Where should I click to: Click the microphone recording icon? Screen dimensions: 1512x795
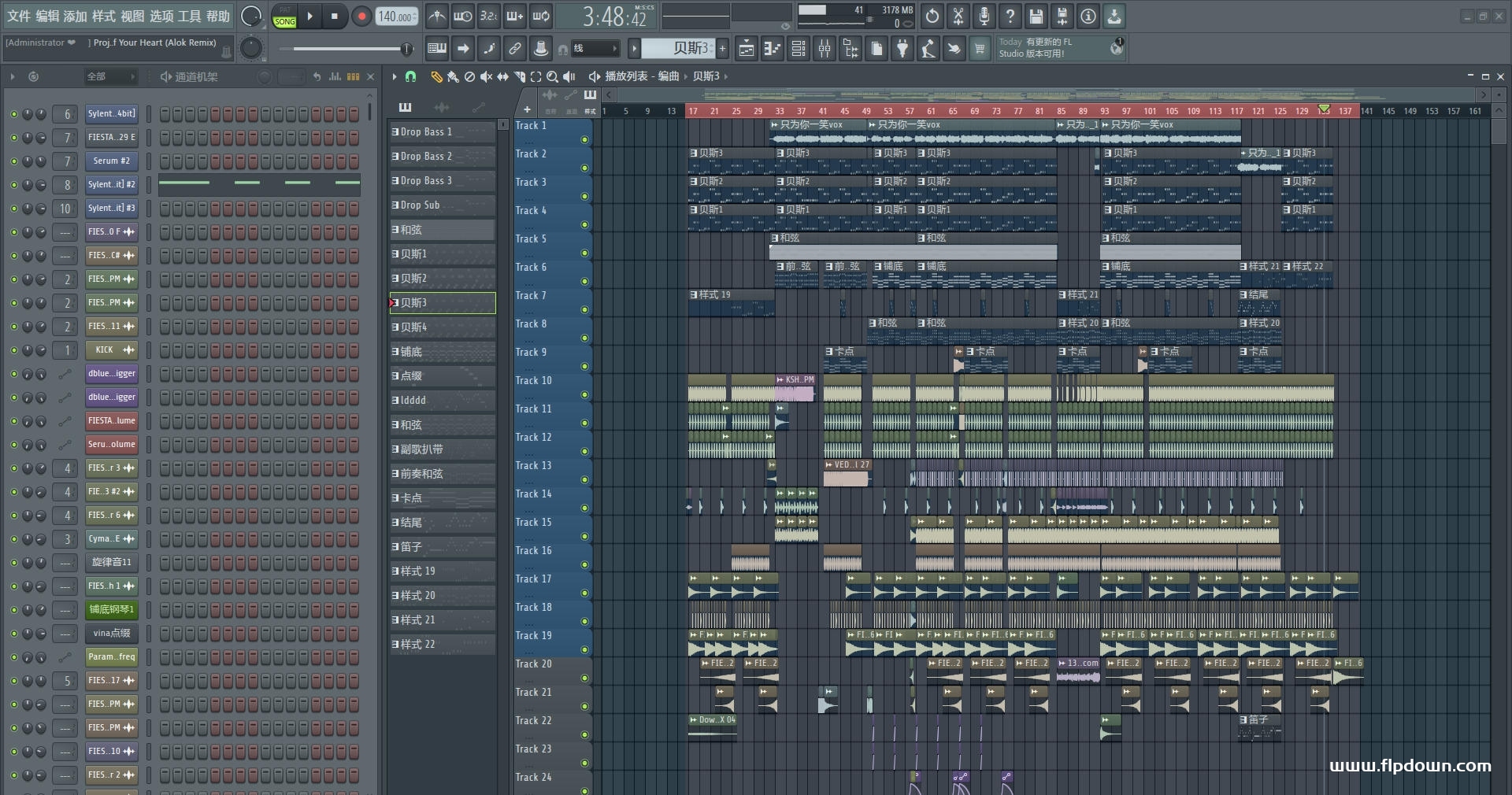(x=984, y=17)
